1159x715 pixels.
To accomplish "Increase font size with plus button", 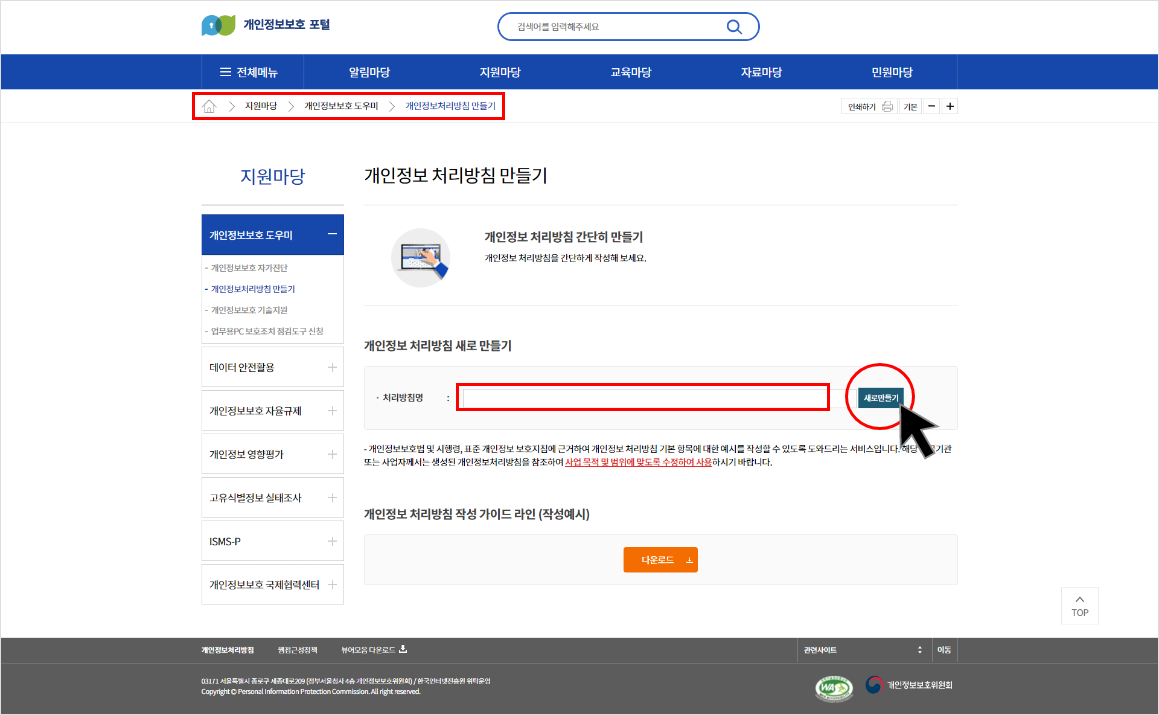I will click(950, 106).
